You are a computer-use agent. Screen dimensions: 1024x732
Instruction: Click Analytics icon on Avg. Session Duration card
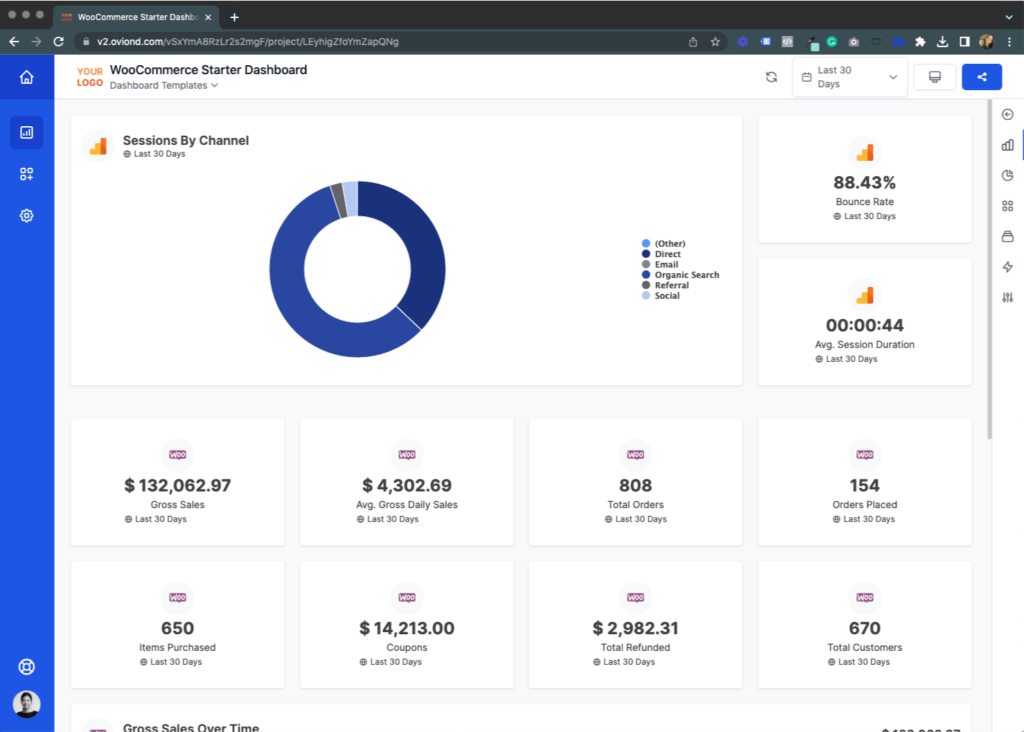point(865,295)
